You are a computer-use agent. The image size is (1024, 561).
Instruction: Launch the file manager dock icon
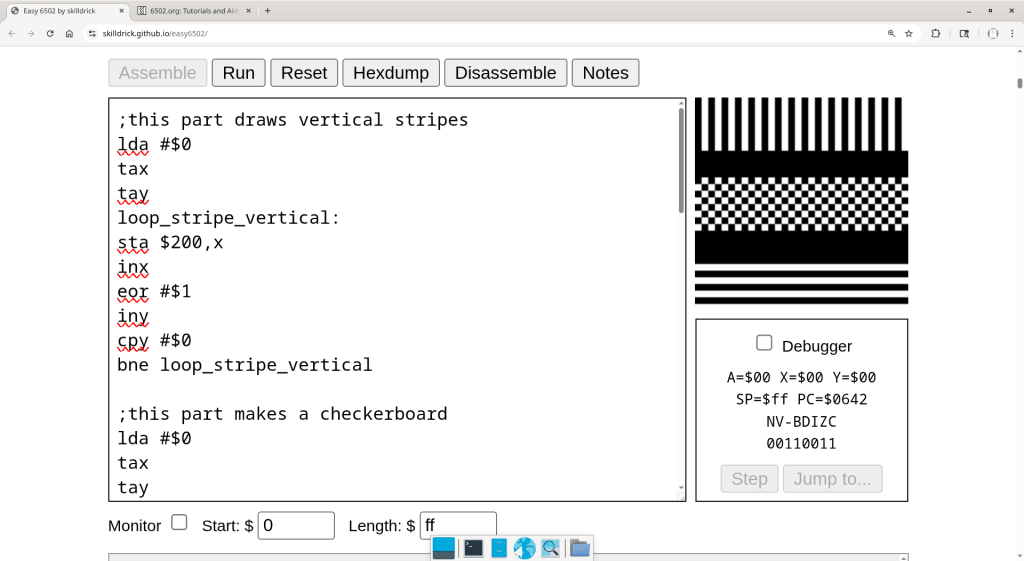click(x=499, y=548)
